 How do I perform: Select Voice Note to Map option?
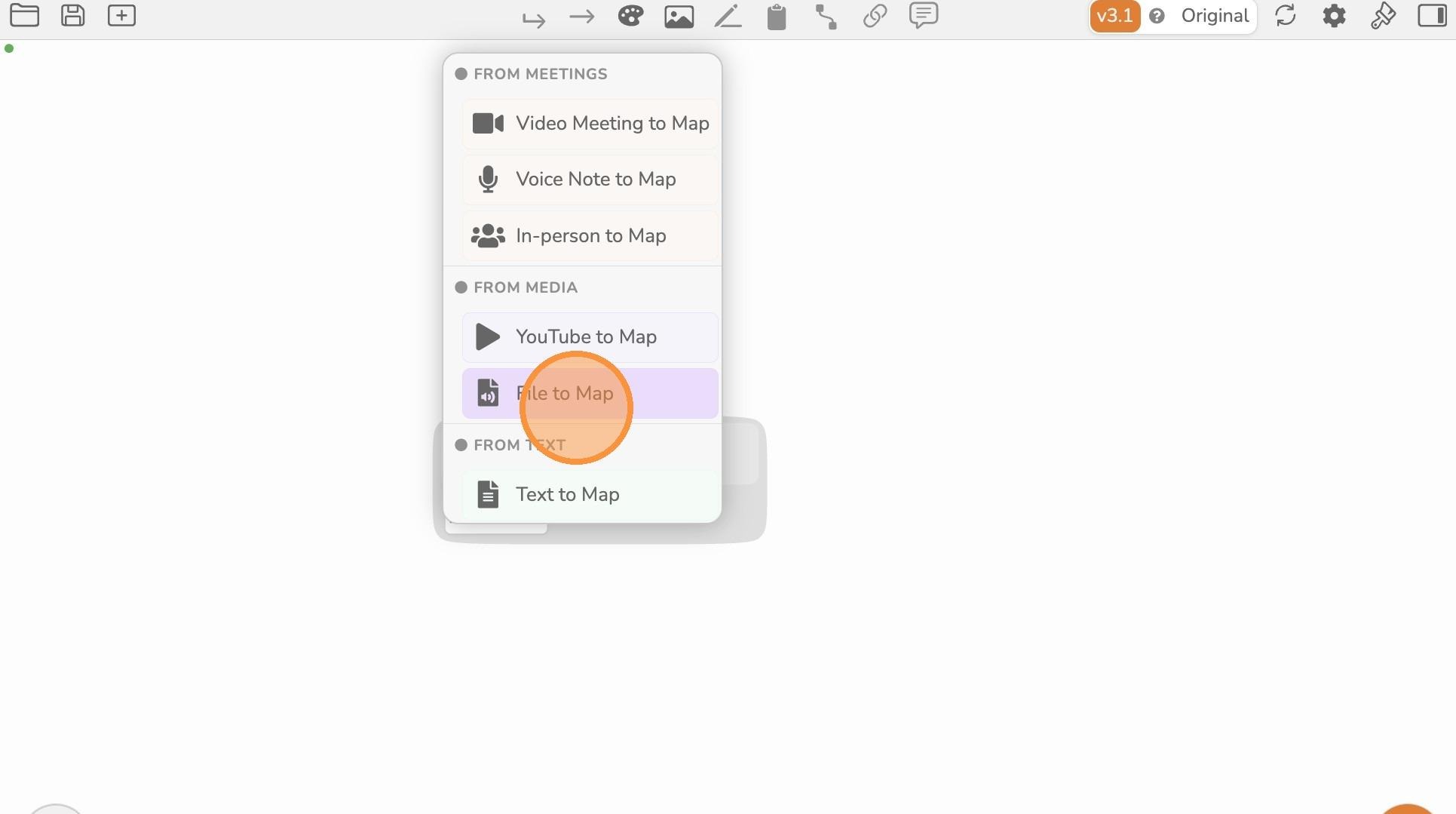(590, 180)
